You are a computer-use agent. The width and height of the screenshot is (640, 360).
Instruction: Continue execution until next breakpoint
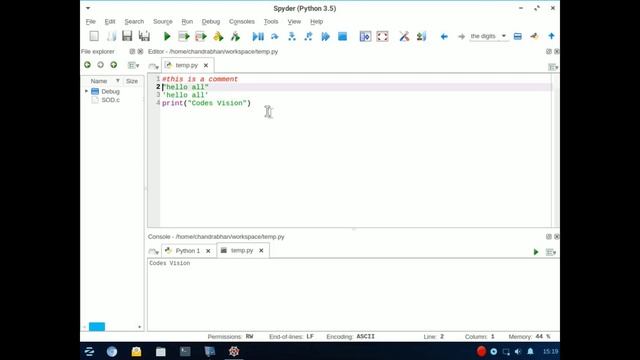pyautogui.click(x=325, y=36)
